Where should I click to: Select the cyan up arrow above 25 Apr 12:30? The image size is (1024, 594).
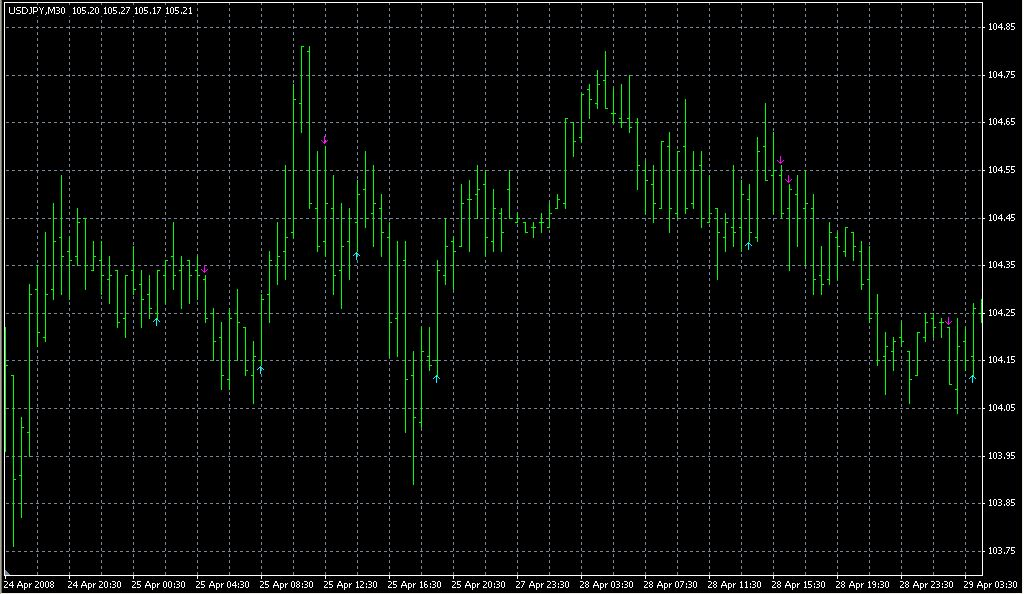357,256
